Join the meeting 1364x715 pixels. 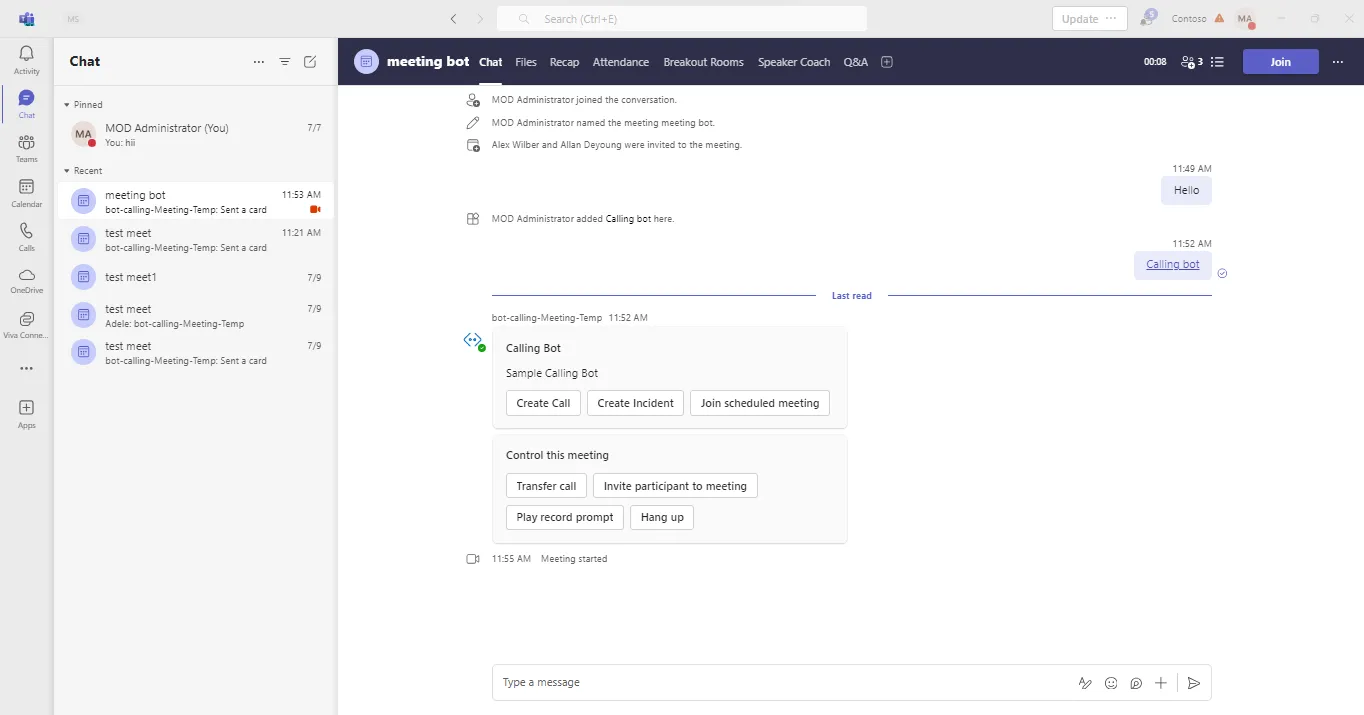(1280, 62)
